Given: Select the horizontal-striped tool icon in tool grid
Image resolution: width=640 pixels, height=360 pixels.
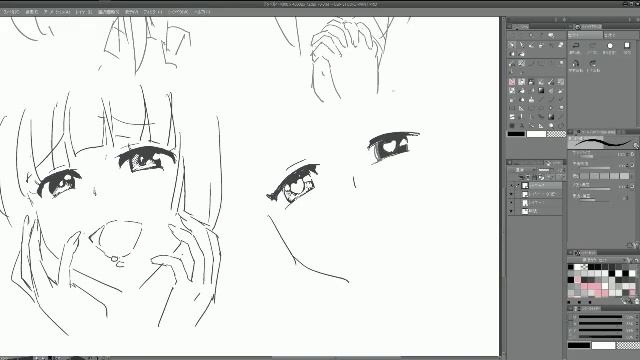Looking at the screenshot, I should coord(512,117).
